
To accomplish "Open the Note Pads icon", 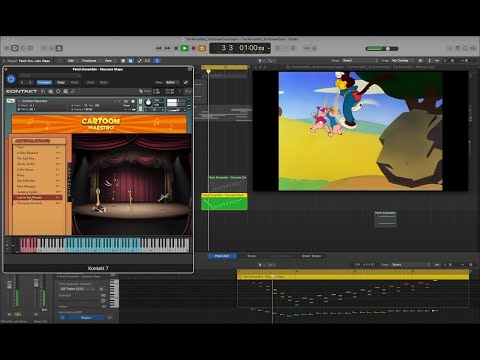I will (458, 49).
